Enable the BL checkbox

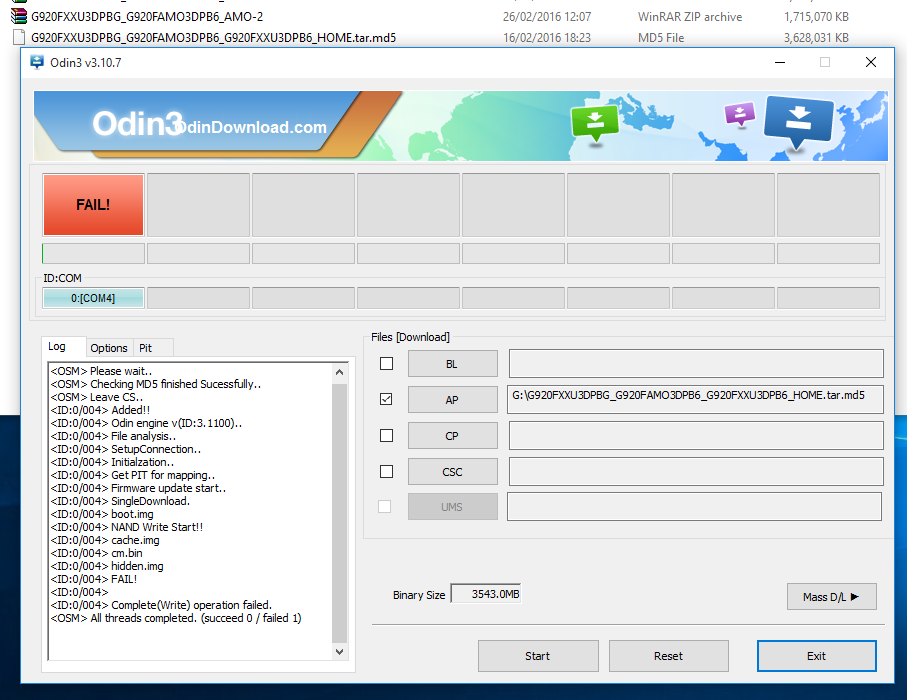click(386, 363)
